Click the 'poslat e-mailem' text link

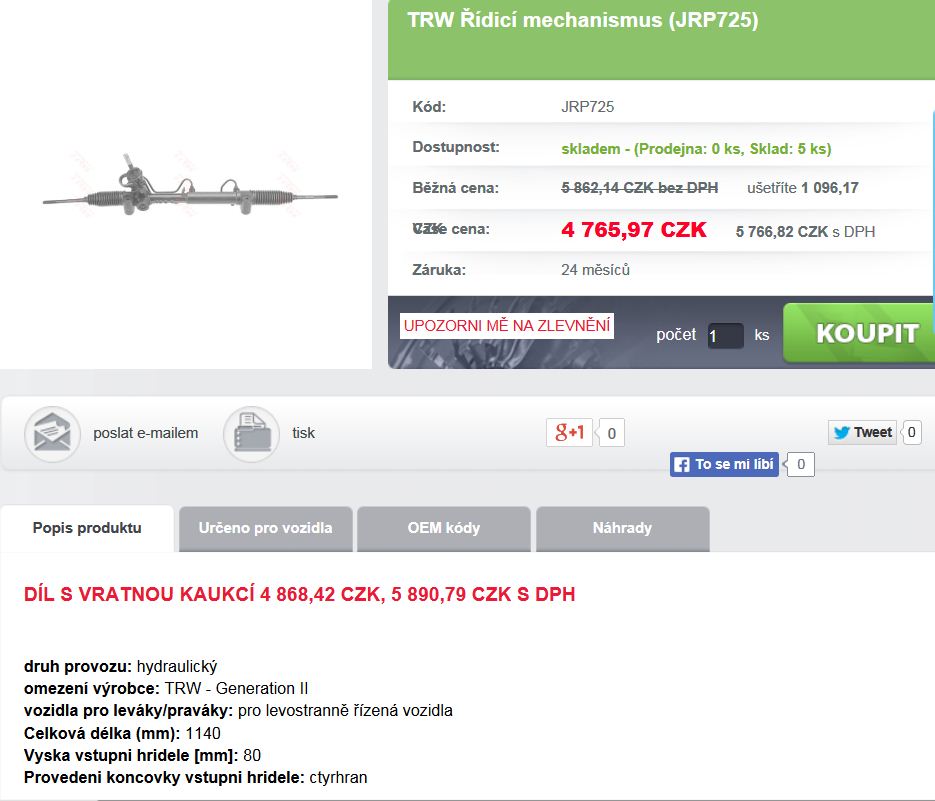coord(145,433)
